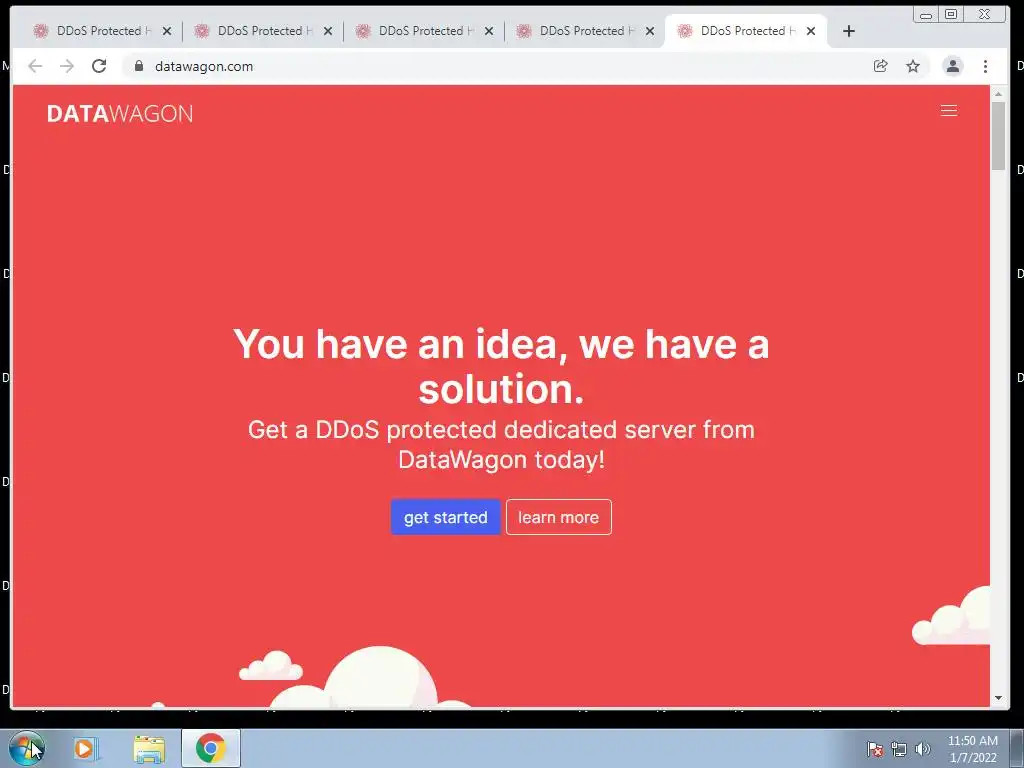The width and height of the screenshot is (1024, 768).
Task: Open the network tray icon
Action: (899, 749)
